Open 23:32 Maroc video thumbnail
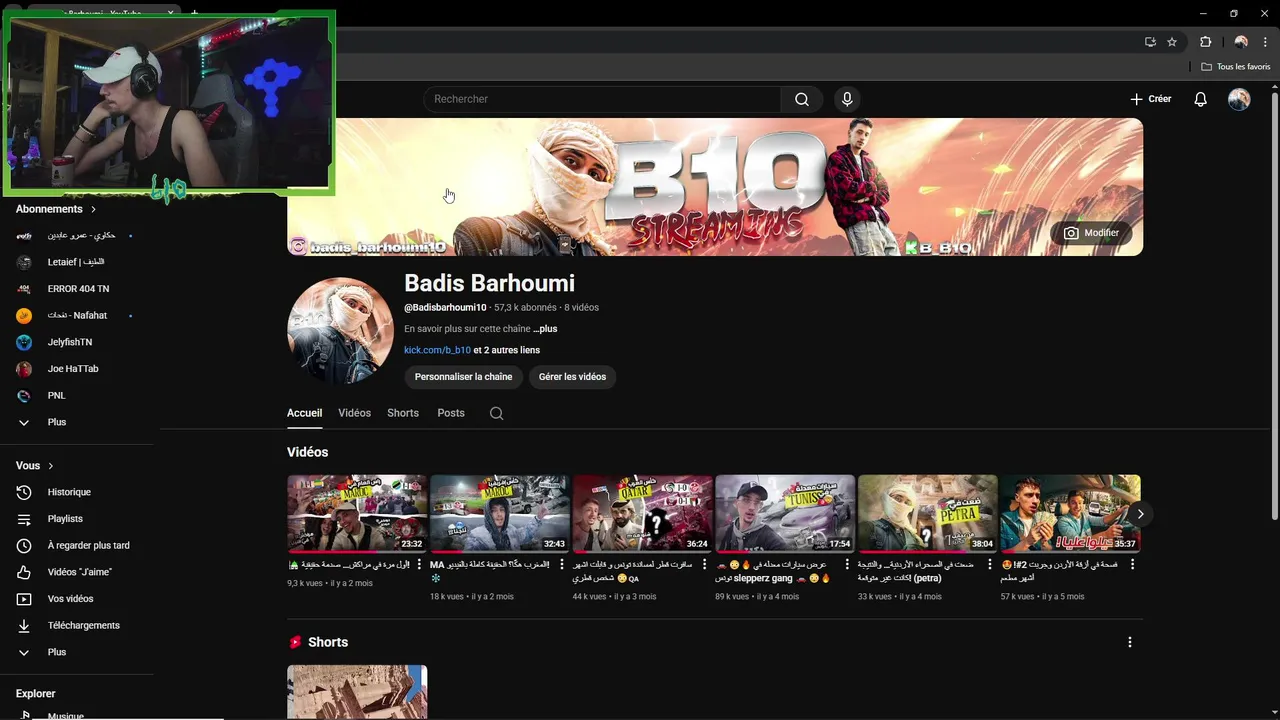1280x720 pixels. tap(357, 514)
